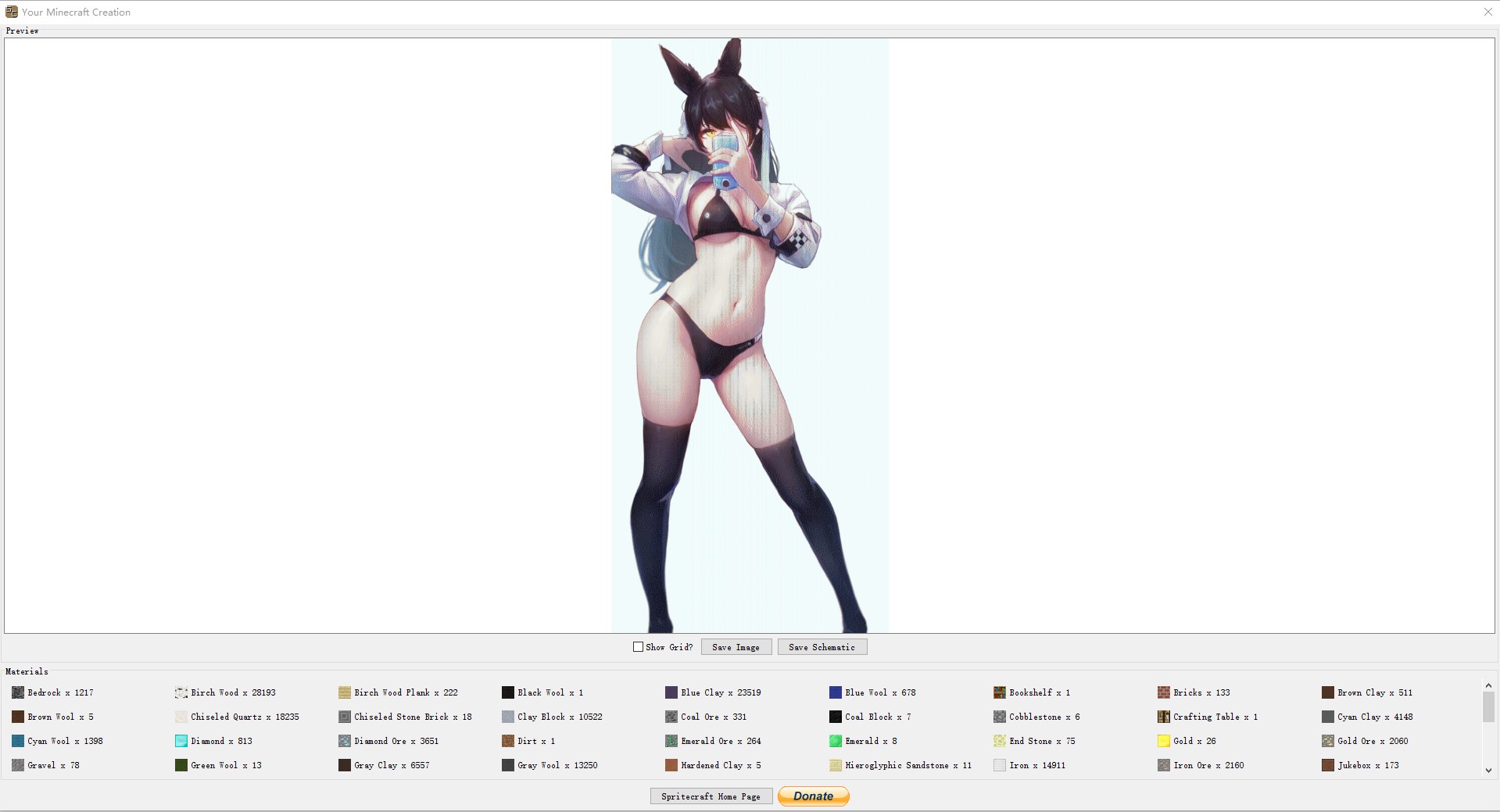Click the "Iron x 14911" label
Viewport: 1500px width, 812px height.
1037,765
